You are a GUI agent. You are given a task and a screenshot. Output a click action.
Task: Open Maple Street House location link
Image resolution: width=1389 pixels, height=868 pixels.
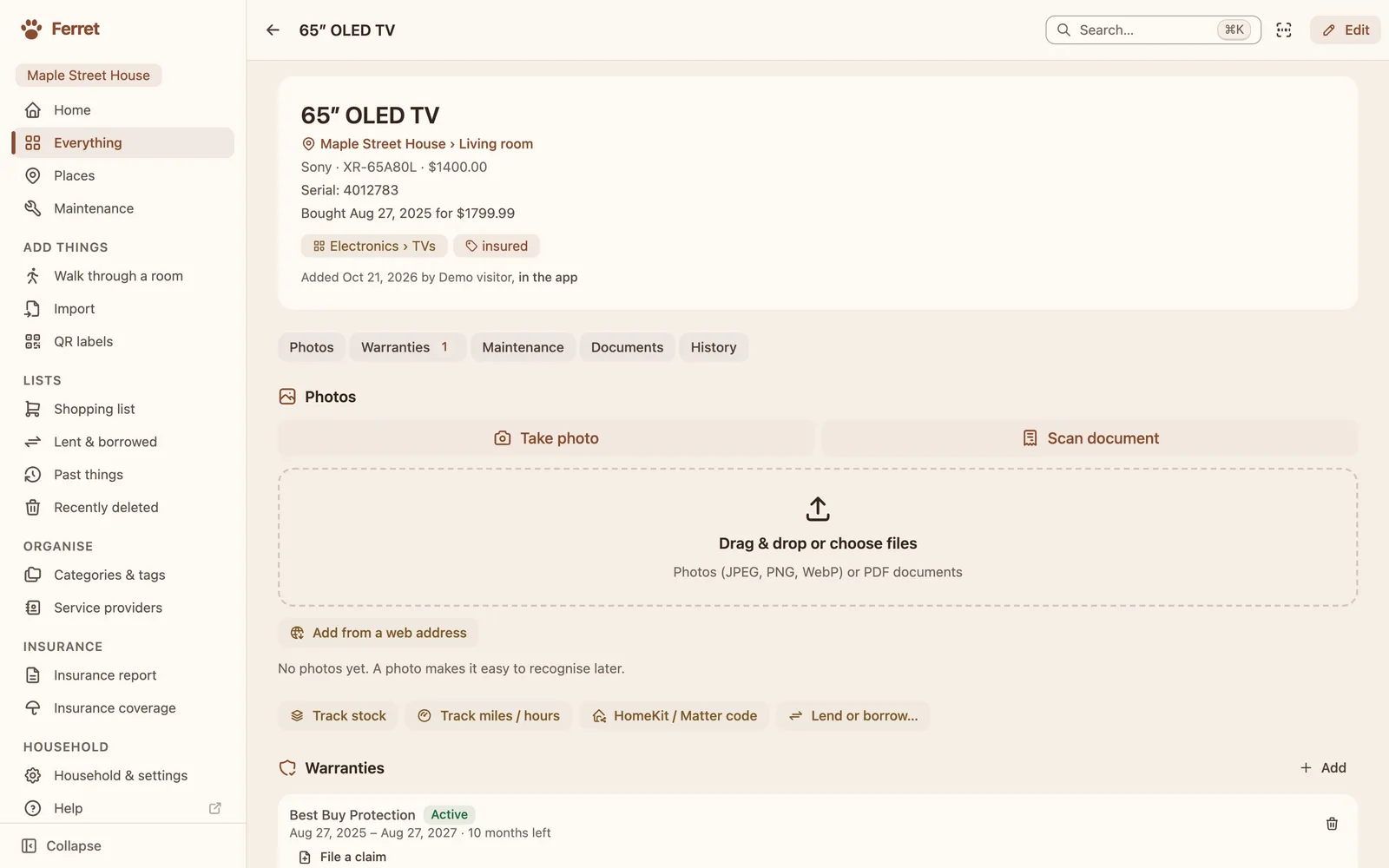(383, 144)
